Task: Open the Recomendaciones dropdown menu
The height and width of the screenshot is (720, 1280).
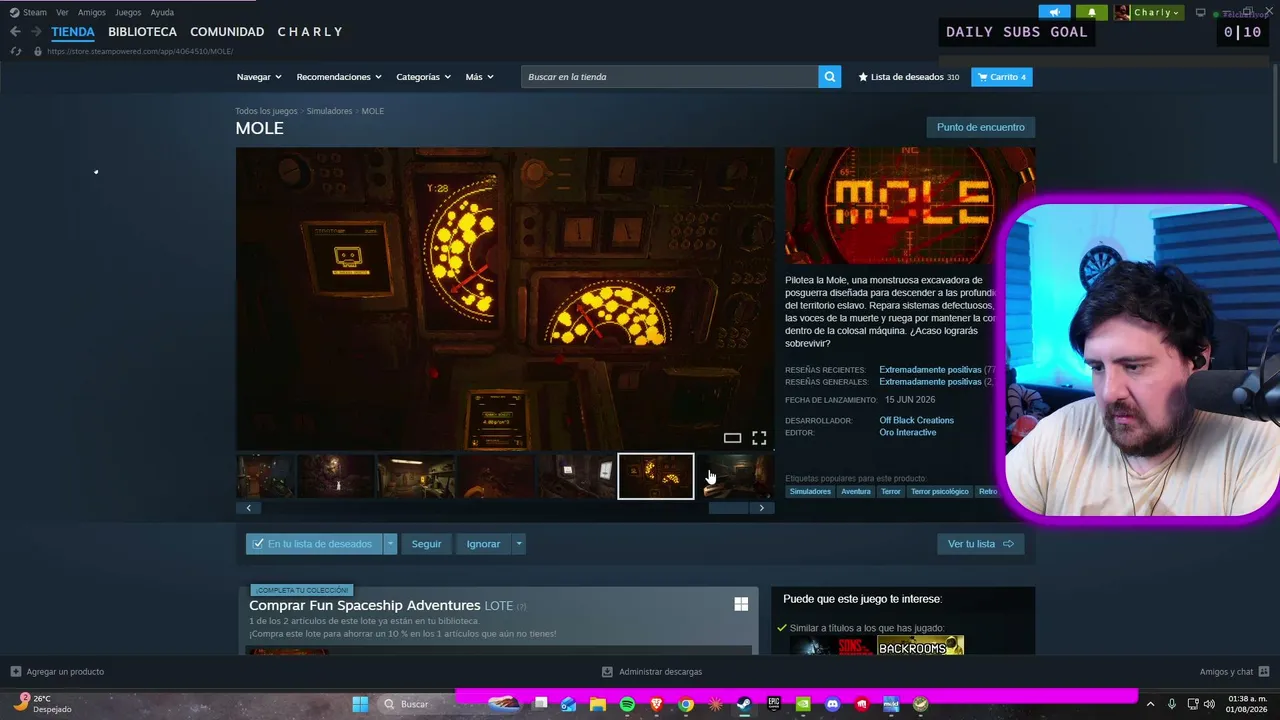Action: 339,77
